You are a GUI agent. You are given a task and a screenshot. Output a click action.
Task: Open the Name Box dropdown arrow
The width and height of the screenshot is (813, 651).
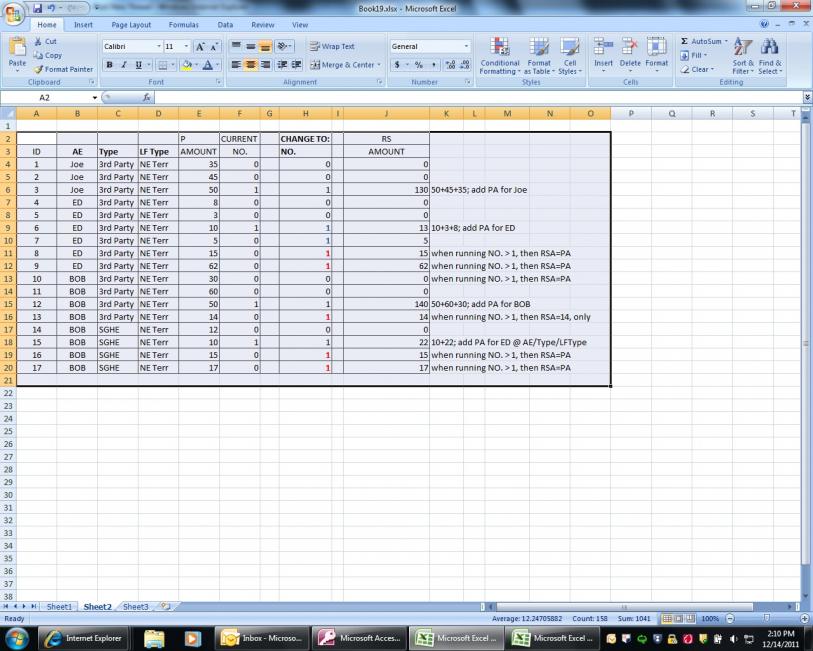[95, 98]
